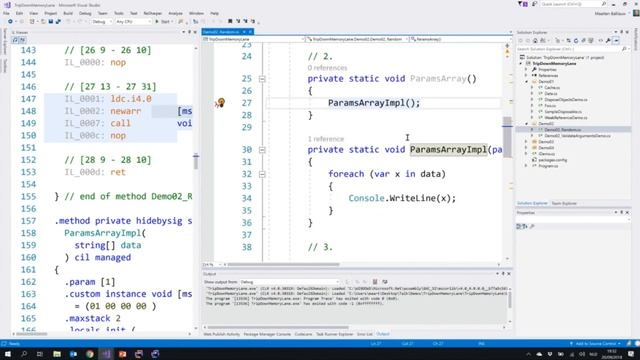Switch to the Error List tab
This screenshot has height=360, width=640.
(364, 334)
